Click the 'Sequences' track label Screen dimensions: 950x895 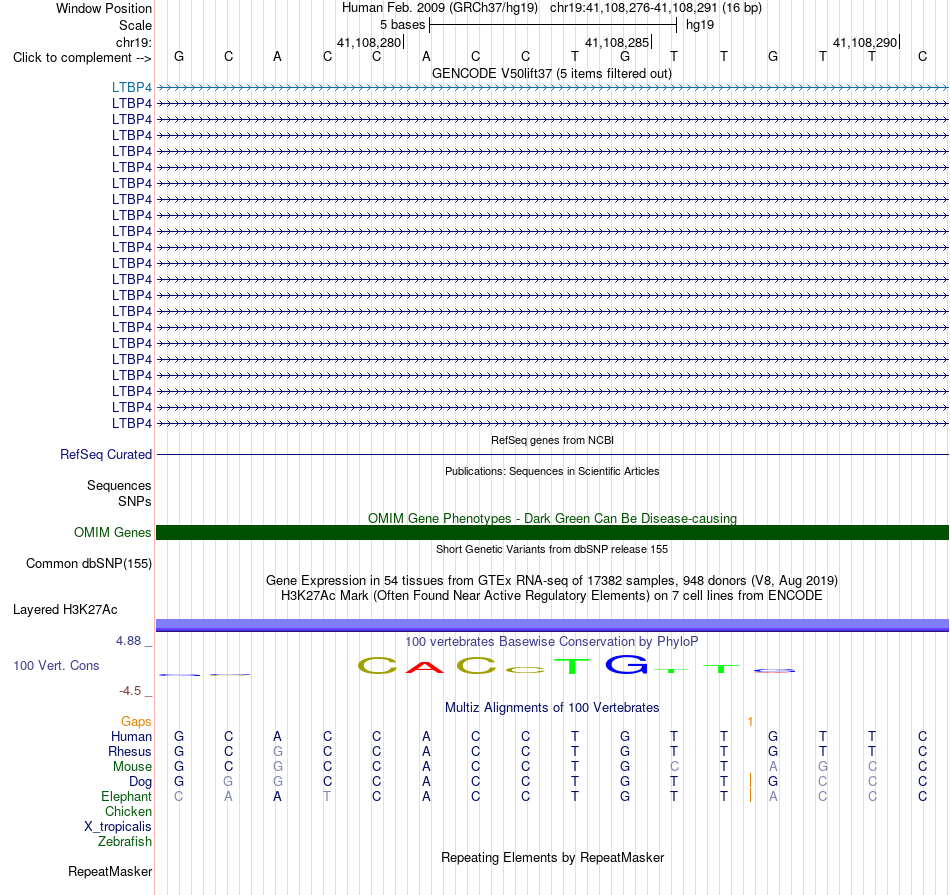pyautogui.click(x=119, y=485)
